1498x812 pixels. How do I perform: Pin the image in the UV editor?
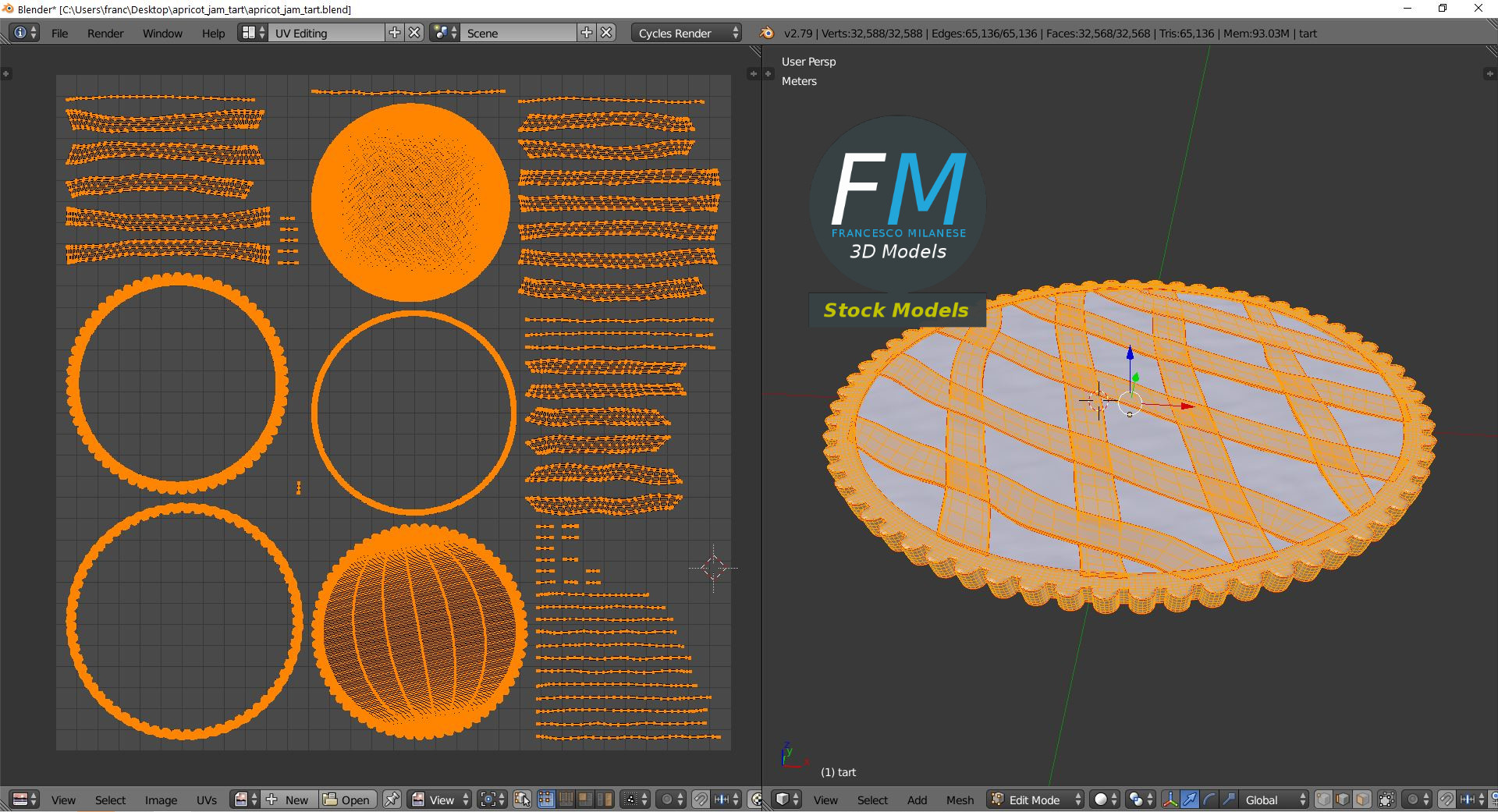[392, 800]
